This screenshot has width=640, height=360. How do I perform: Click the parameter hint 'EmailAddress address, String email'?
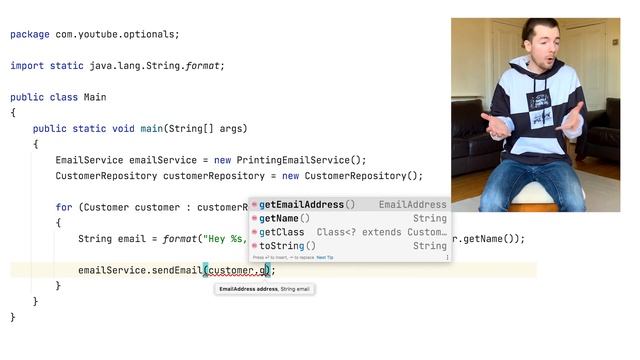click(x=264, y=289)
